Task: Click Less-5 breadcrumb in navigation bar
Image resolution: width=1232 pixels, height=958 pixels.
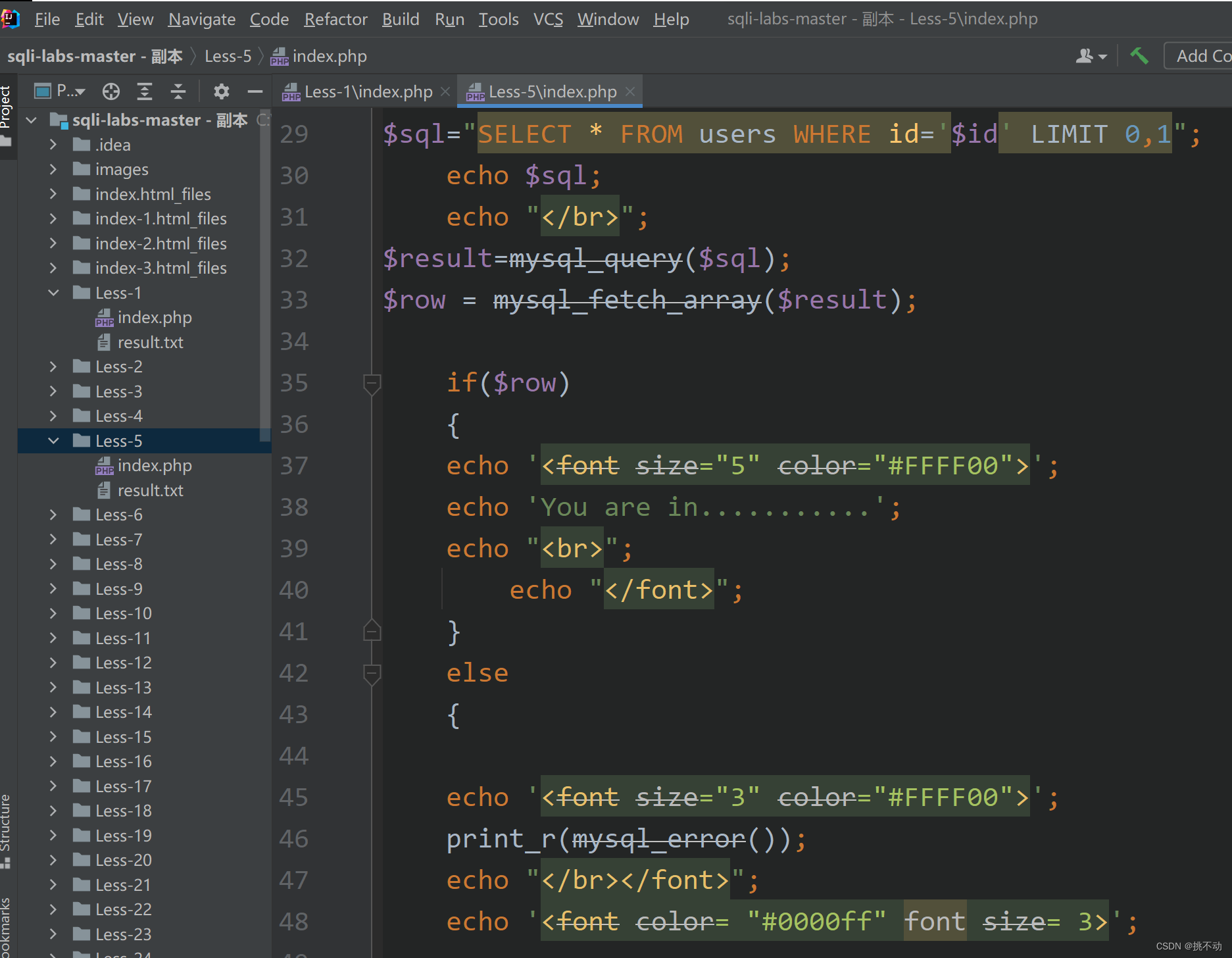Action: (x=228, y=56)
